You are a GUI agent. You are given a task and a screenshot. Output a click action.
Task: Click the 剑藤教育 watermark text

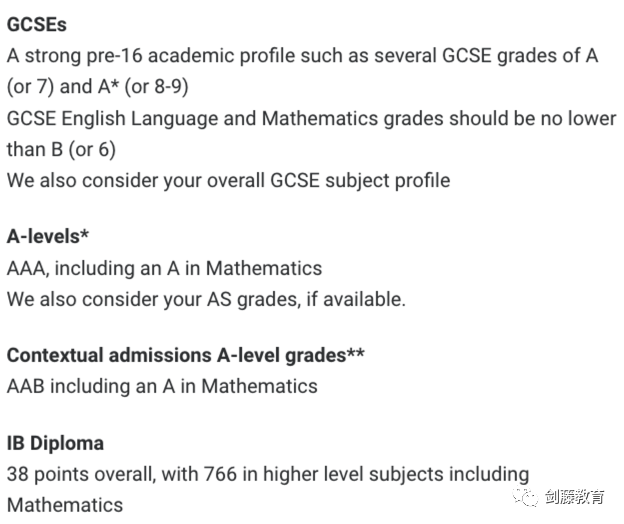pyautogui.click(x=575, y=497)
